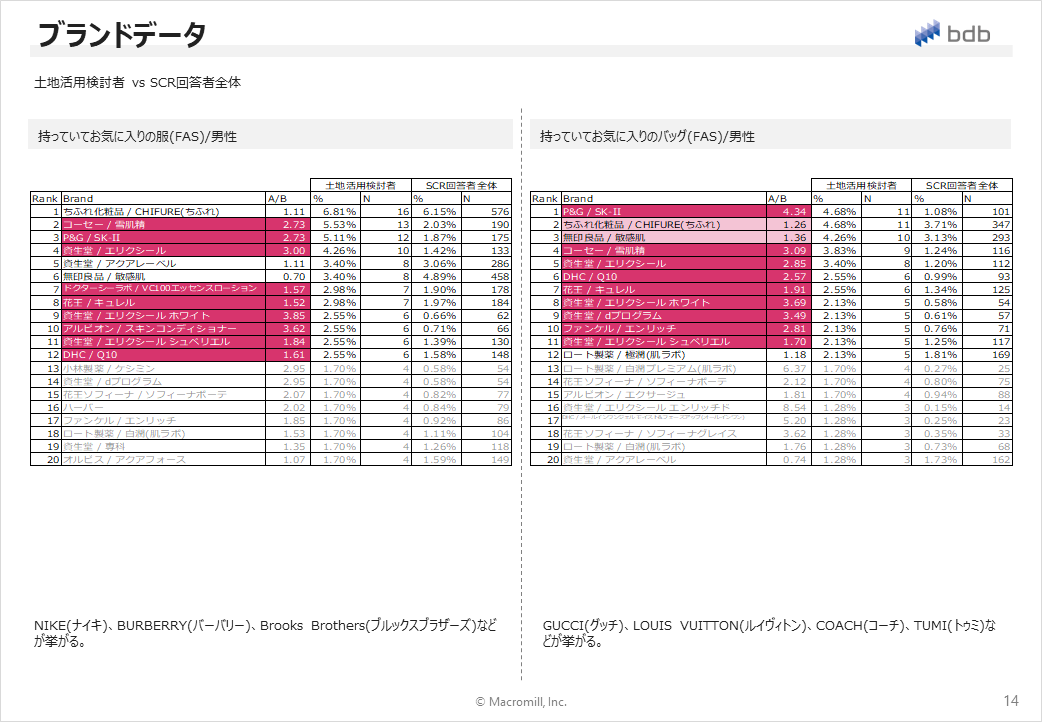Image resolution: width=1042 pixels, height=722 pixels.
Task: Select the 1.08% cell
Action: (937, 211)
